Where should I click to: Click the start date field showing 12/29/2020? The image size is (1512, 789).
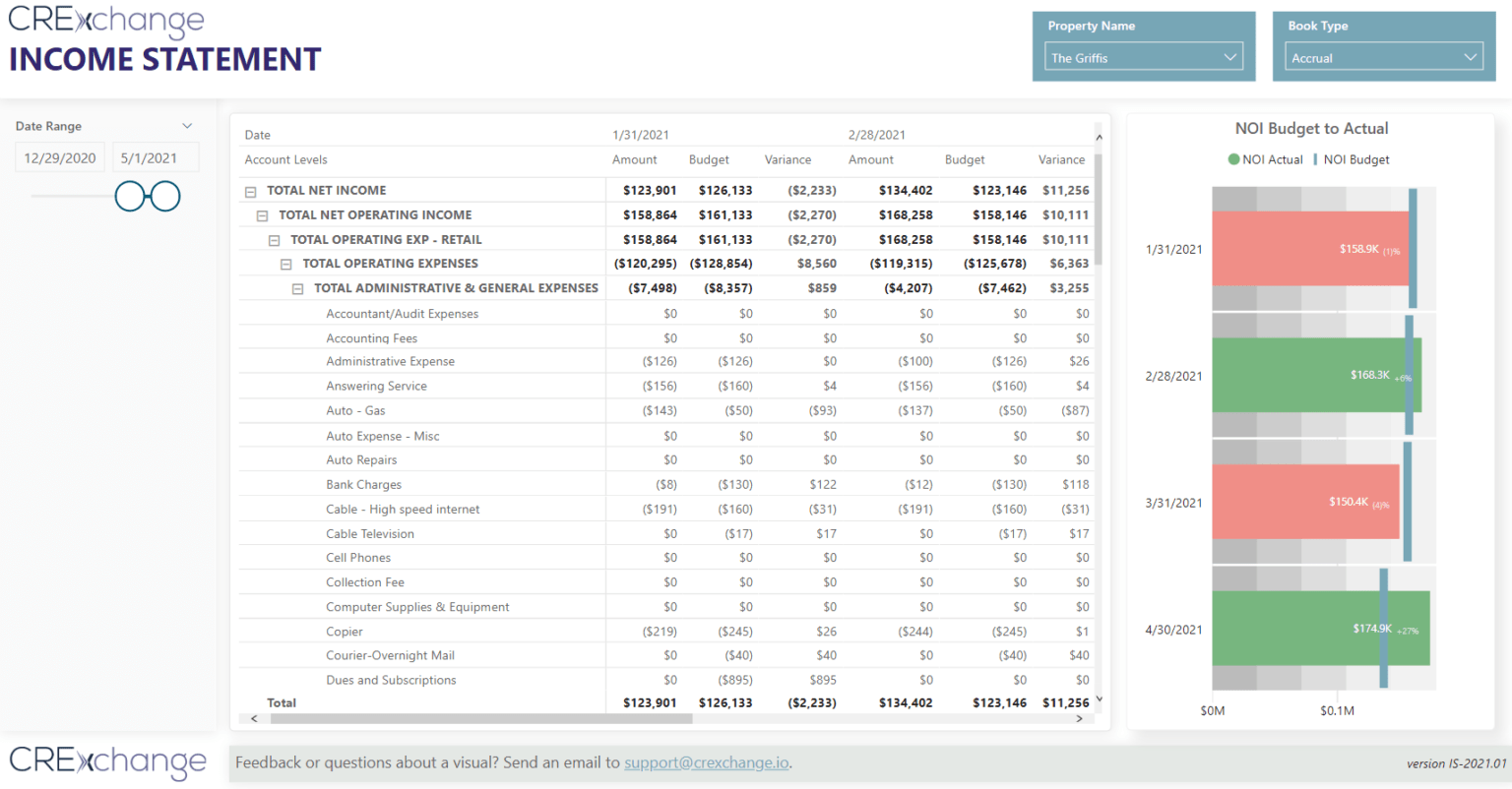(59, 156)
